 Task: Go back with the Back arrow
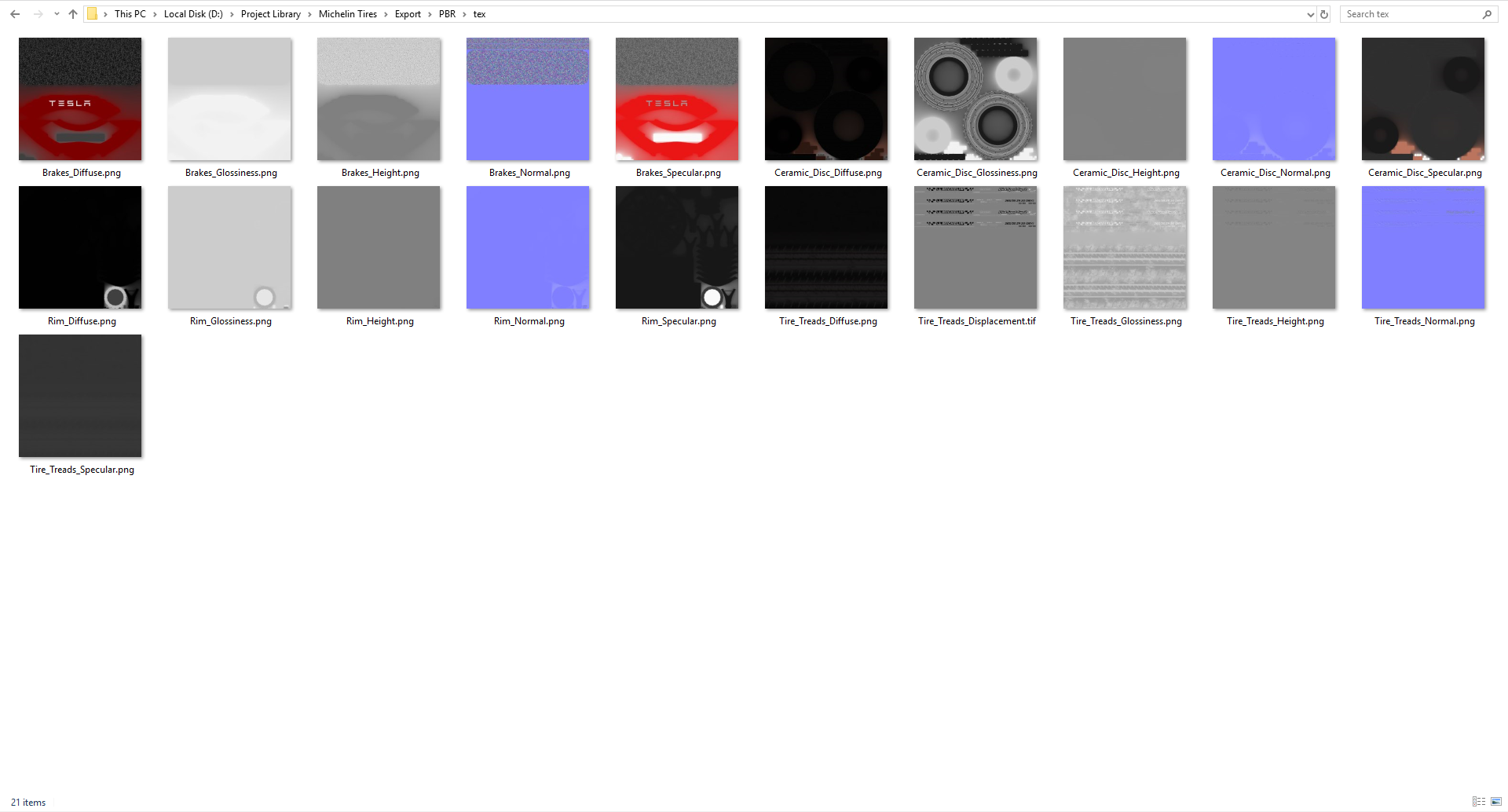pos(15,14)
